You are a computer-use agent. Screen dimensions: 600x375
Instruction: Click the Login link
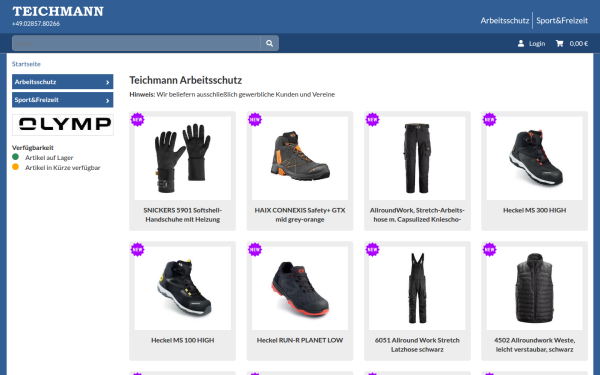[x=537, y=44]
